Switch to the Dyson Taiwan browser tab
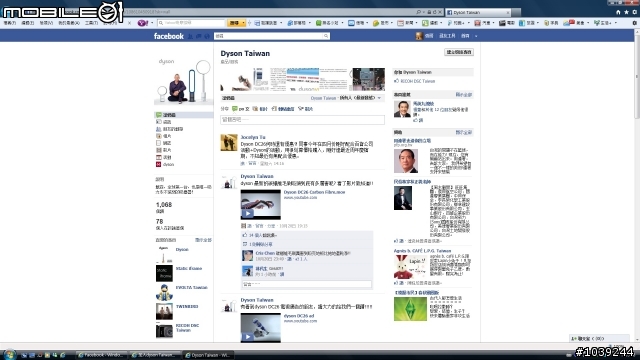640x360 pixels. click(478, 12)
